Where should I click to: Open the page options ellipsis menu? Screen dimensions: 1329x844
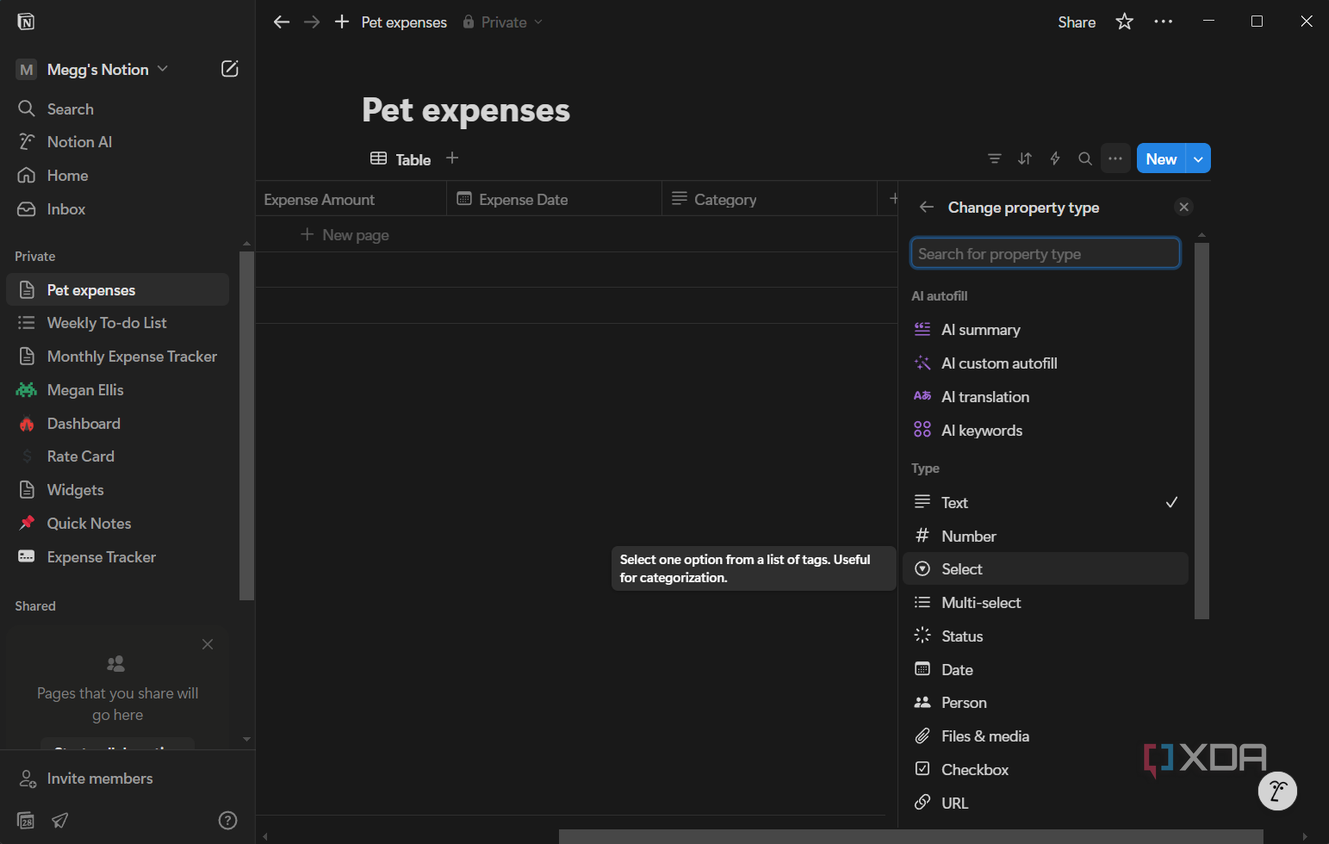pos(1163,22)
